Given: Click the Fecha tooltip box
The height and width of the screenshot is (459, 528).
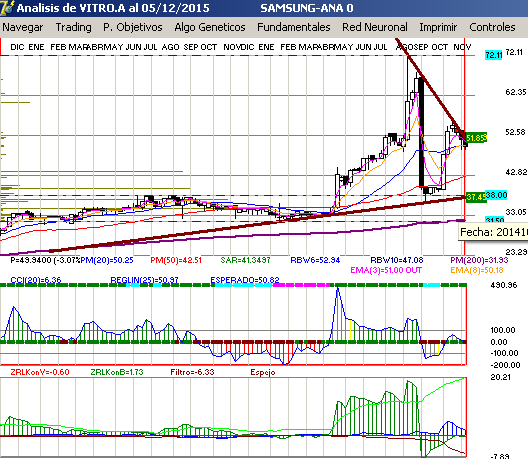Looking at the screenshot, I should [x=493, y=233].
